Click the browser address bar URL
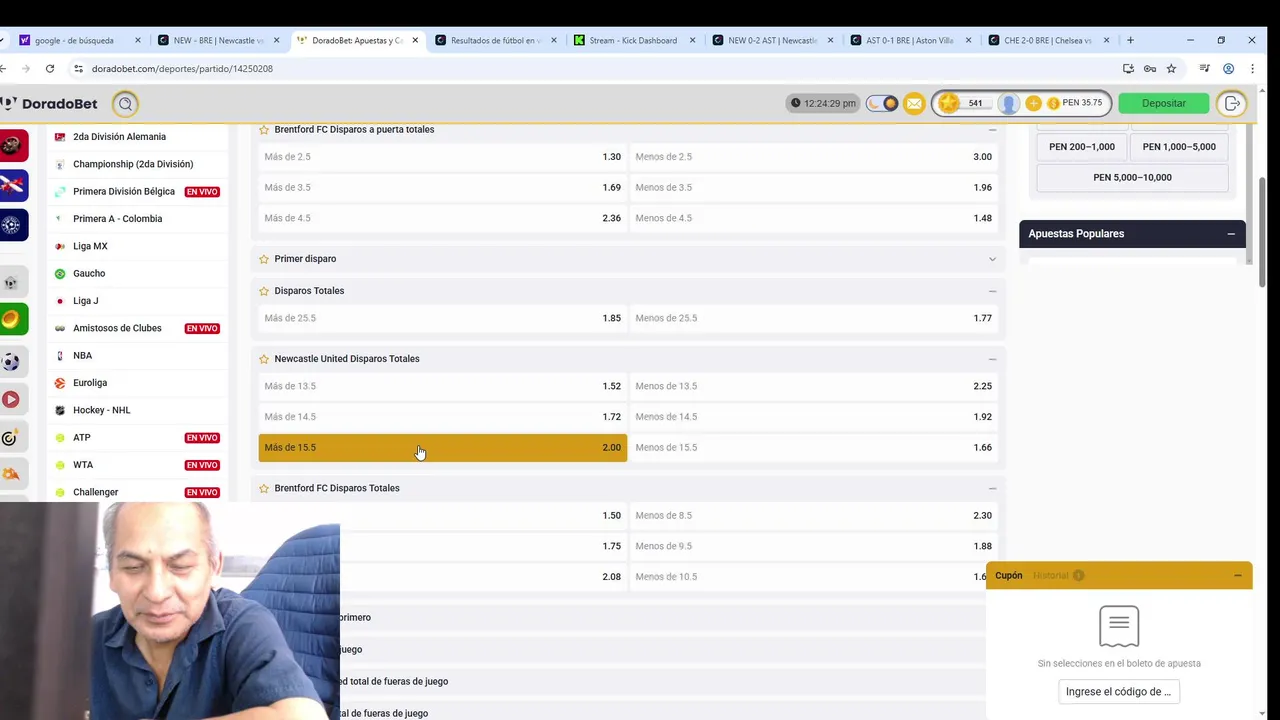The height and width of the screenshot is (720, 1280). (182, 69)
